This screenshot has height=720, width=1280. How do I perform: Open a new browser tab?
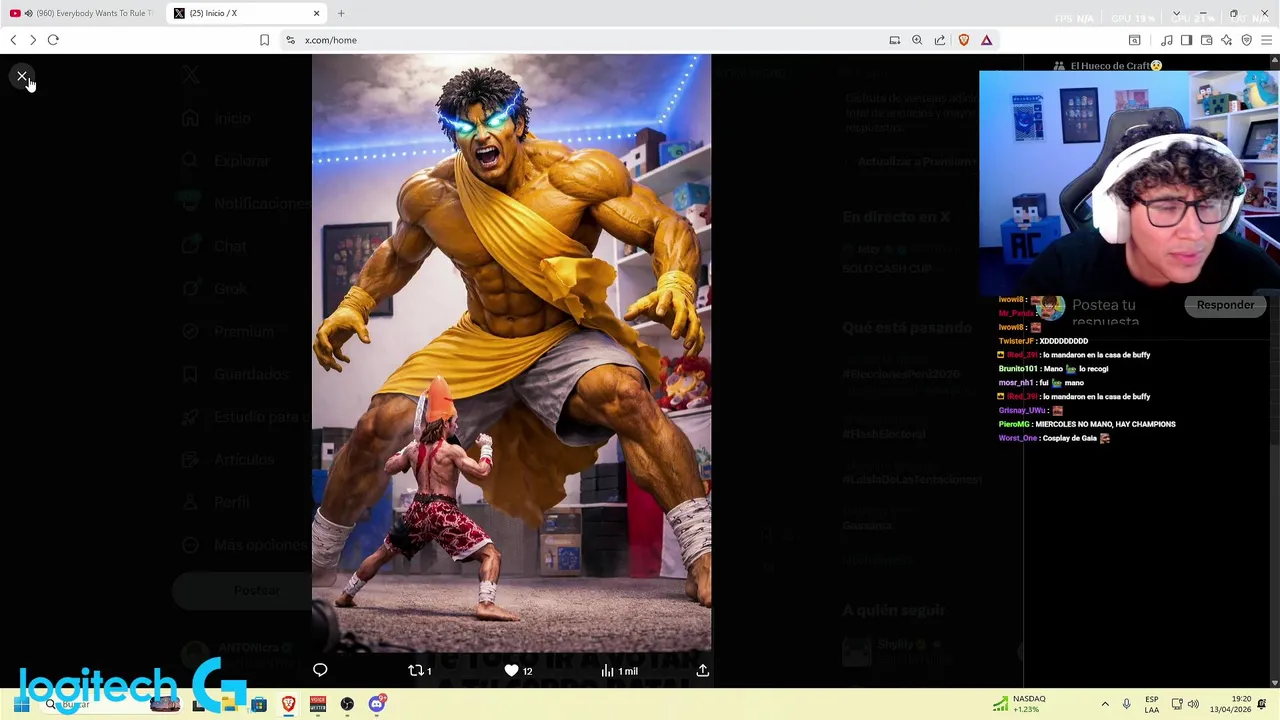(x=341, y=13)
